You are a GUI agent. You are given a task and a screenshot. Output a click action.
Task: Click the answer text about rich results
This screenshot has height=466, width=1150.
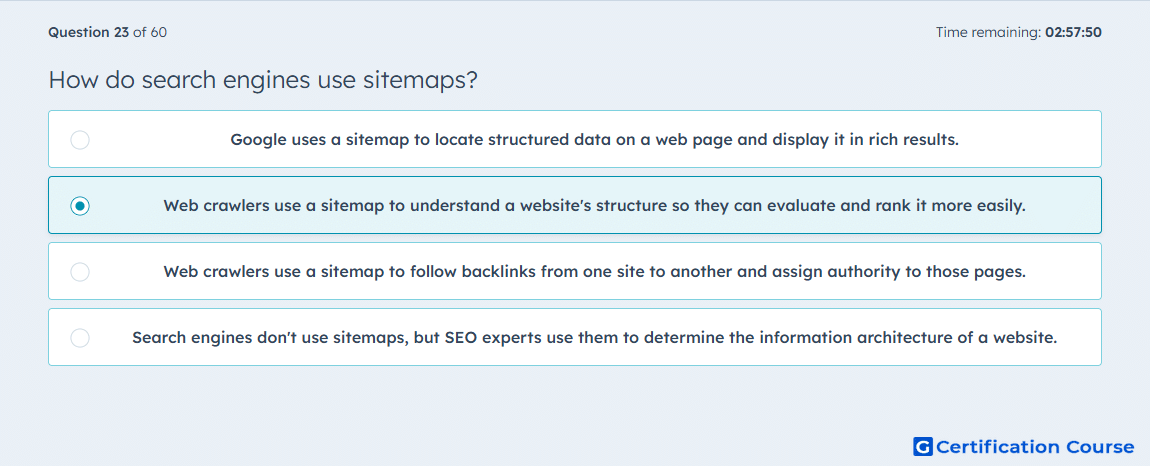[594, 139]
